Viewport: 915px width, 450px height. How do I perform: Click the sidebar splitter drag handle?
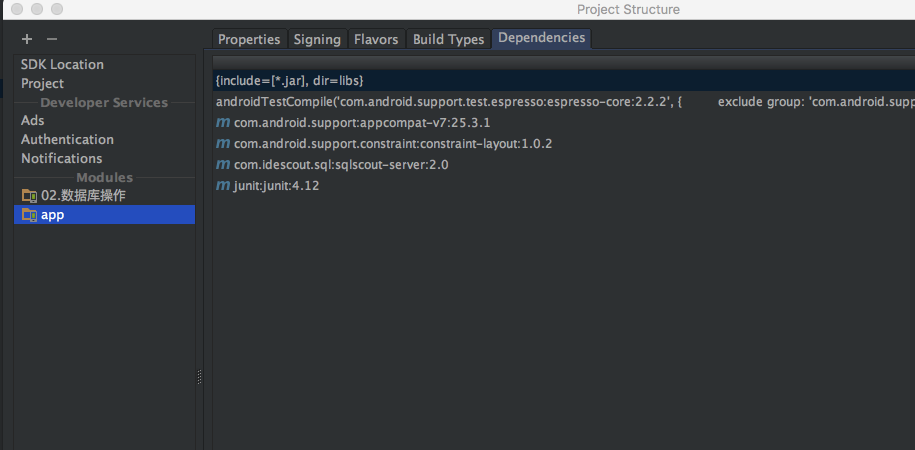pos(199,377)
